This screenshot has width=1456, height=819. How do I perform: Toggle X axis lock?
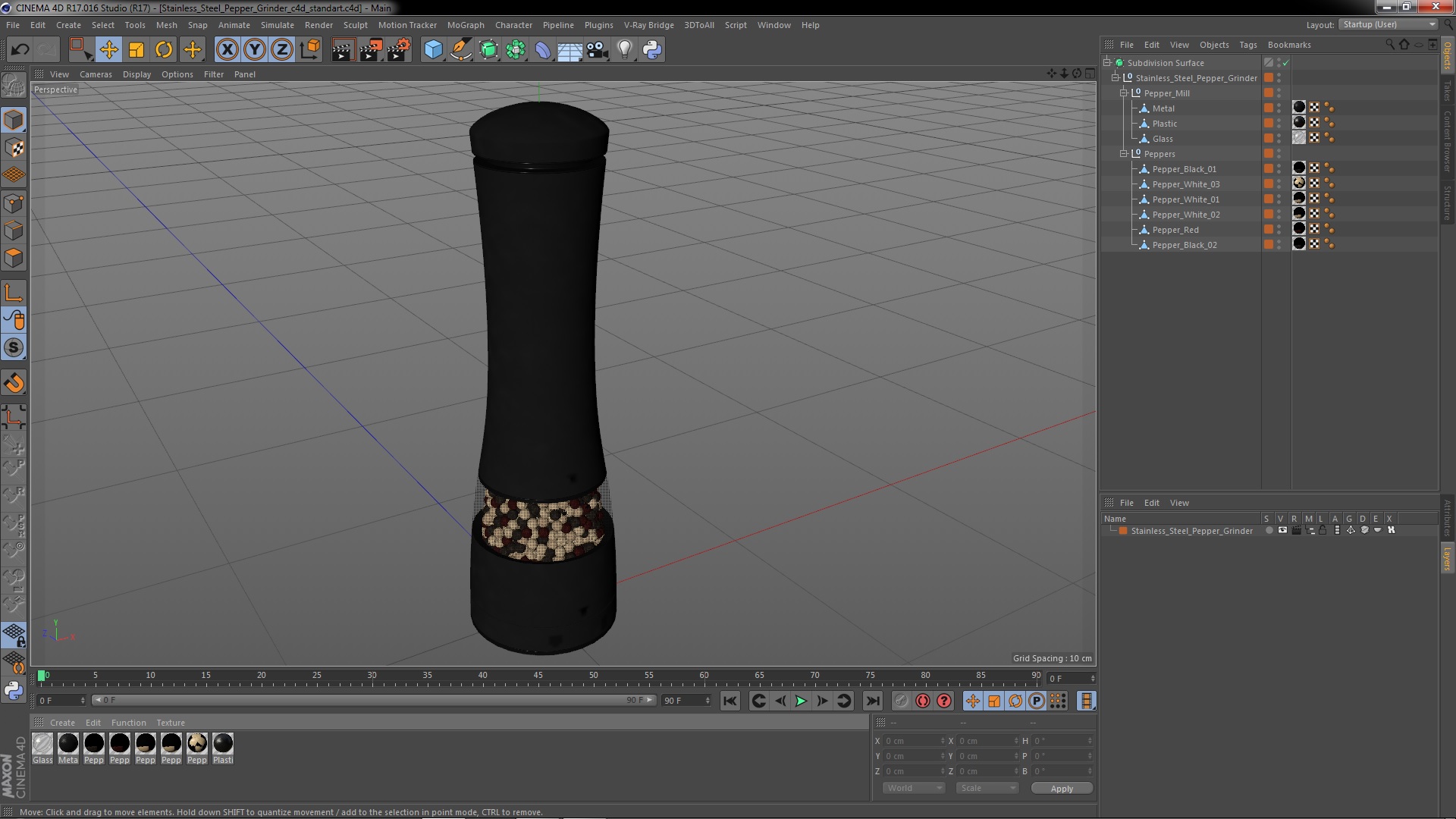[x=227, y=50]
